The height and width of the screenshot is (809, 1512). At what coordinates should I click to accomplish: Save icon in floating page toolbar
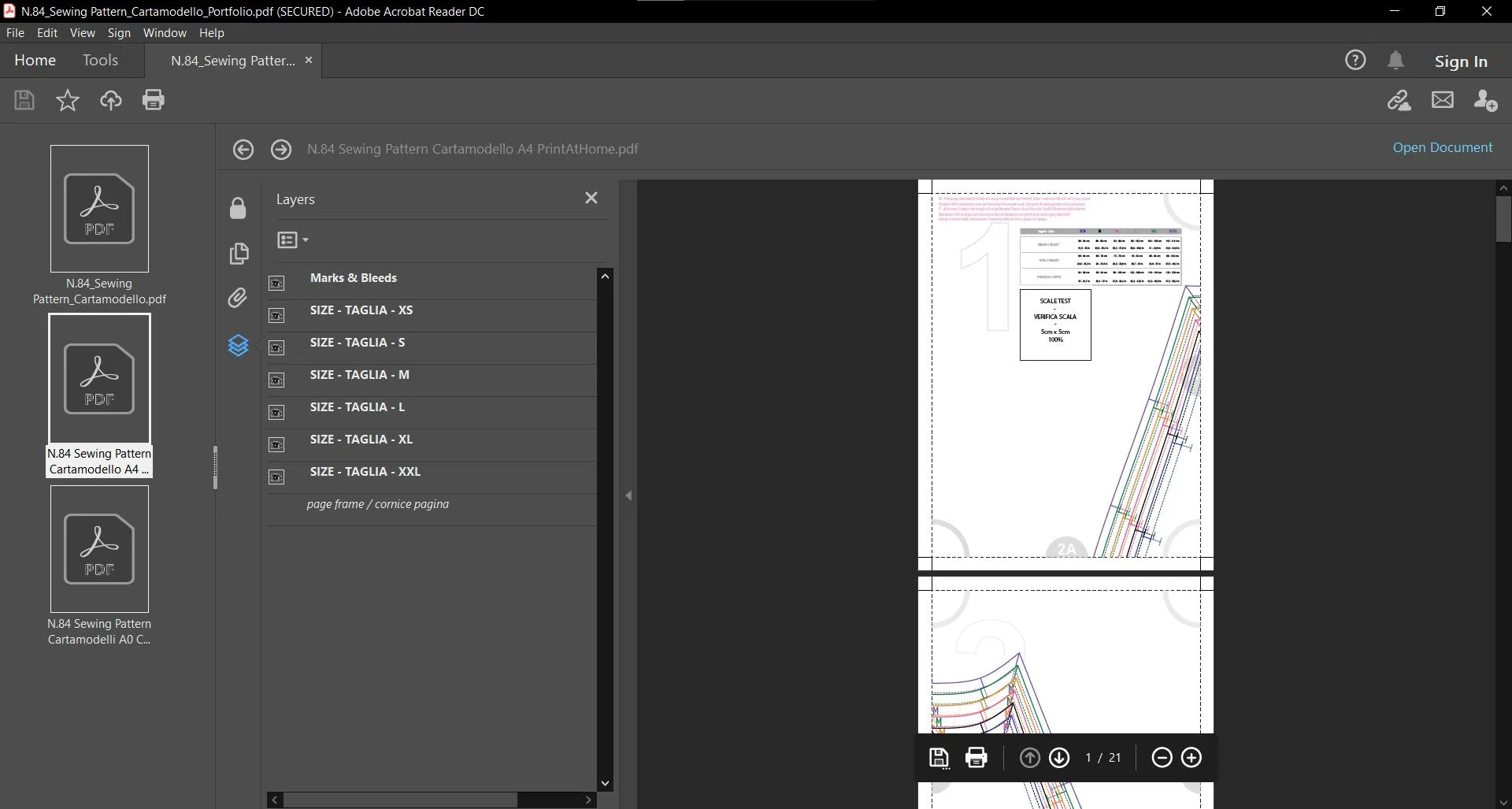[939, 758]
